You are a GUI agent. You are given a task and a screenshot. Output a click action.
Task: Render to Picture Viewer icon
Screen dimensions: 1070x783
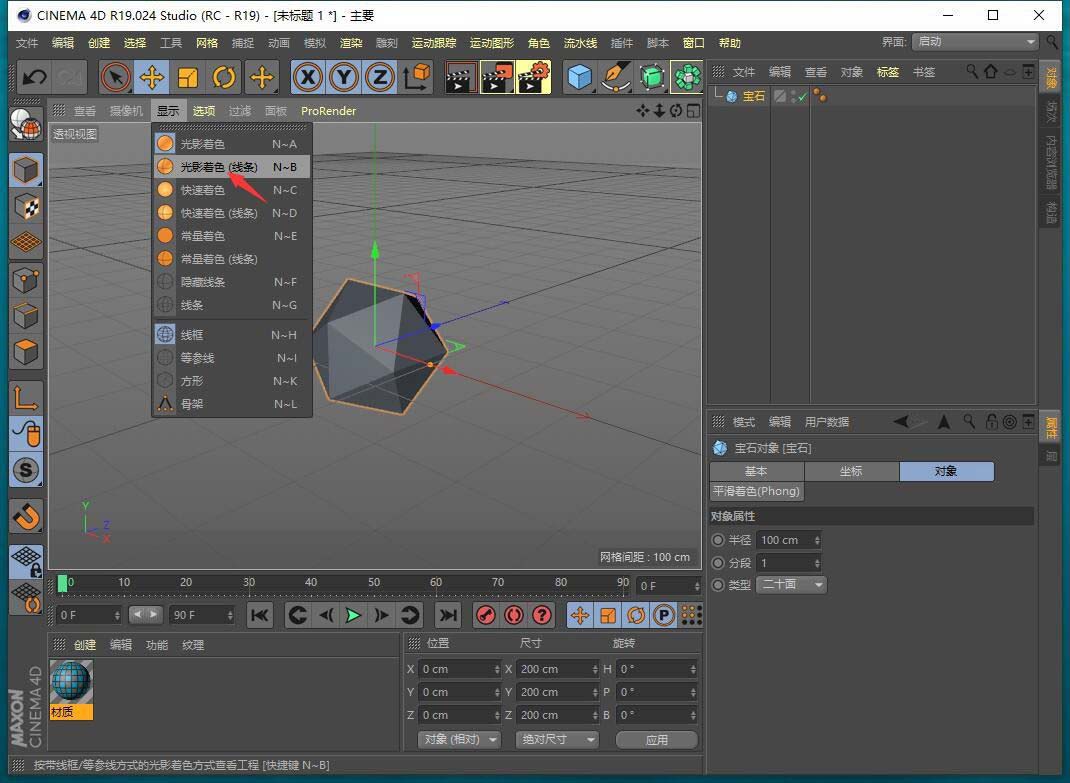click(497, 77)
